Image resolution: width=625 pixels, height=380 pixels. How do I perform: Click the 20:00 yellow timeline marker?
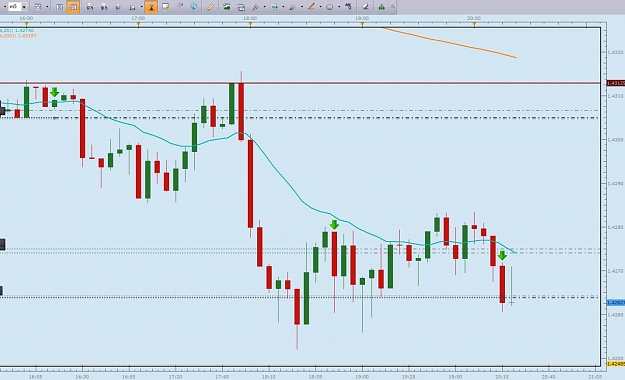tap(474, 24)
